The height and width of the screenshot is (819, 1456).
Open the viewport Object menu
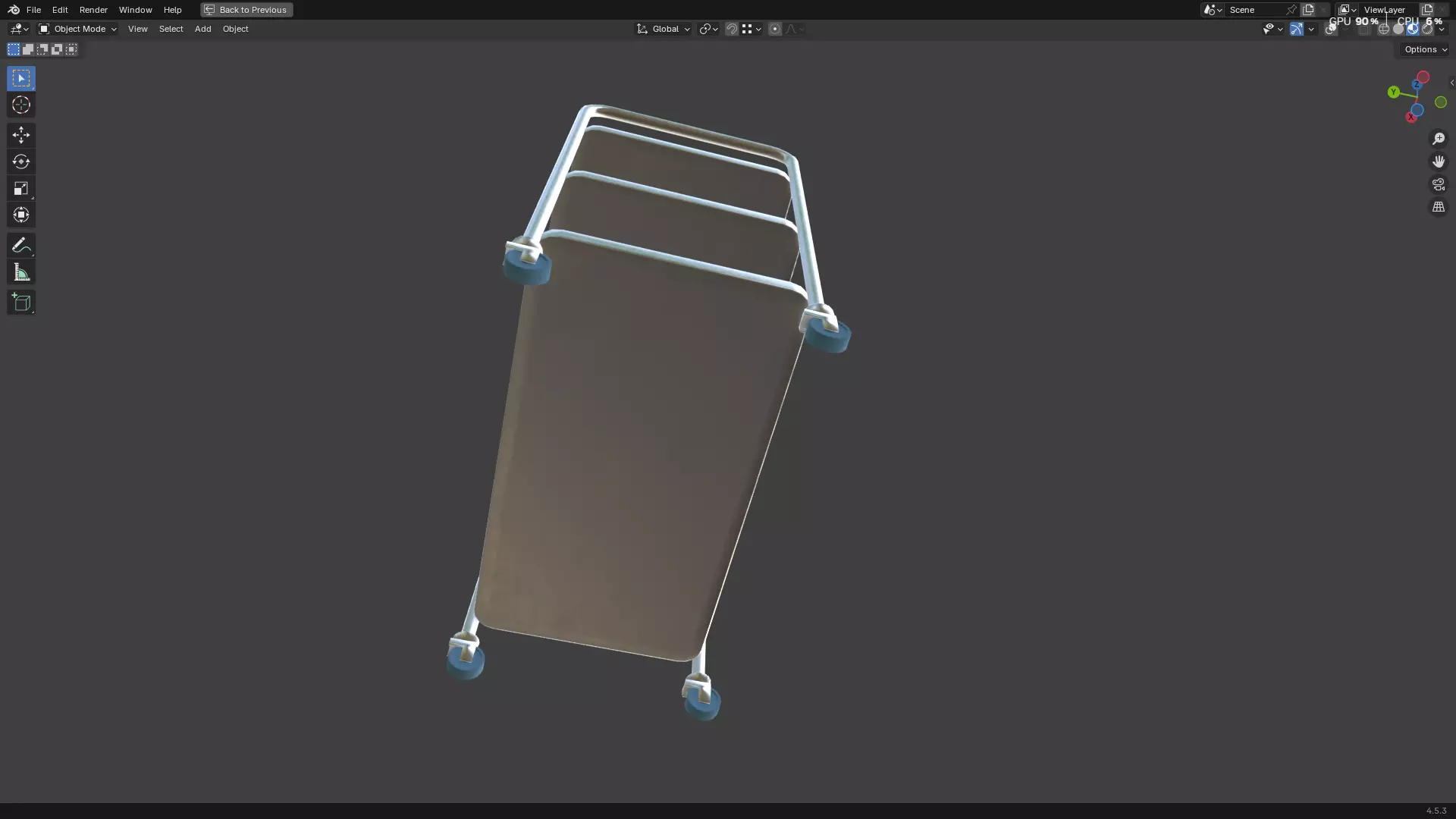[235, 29]
